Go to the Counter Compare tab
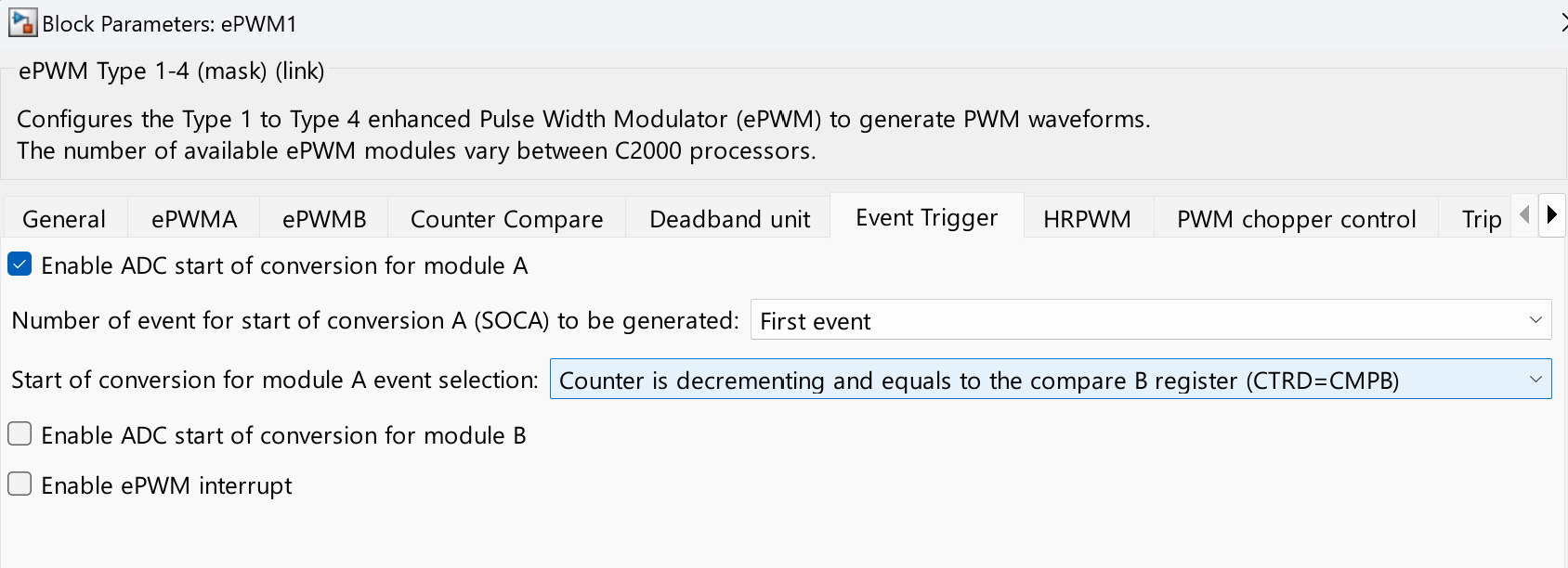Viewport: 1568px width, 568px height. click(x=506, y=219)
